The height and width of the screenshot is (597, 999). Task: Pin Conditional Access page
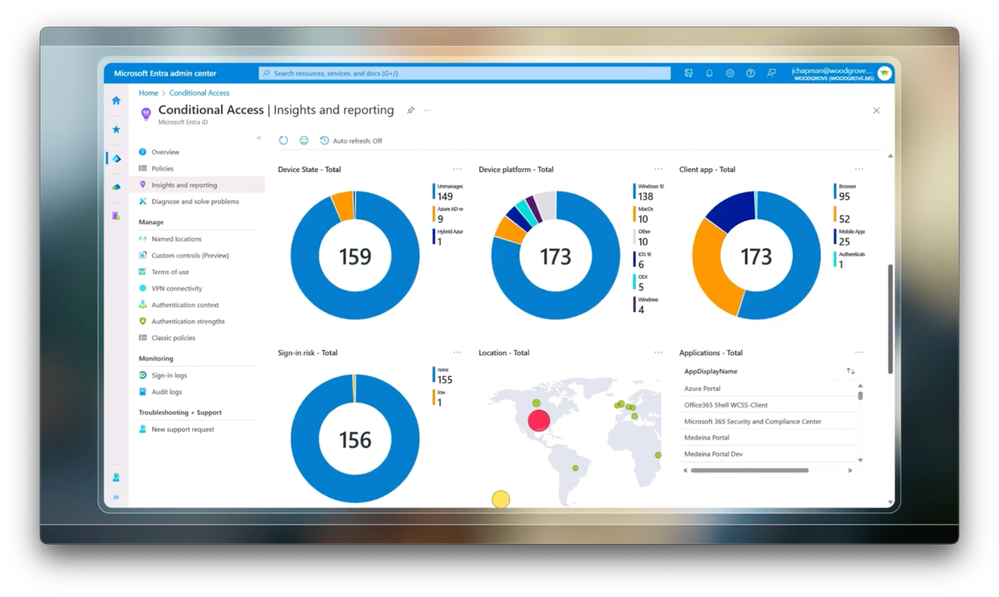[x=411, y=110]
